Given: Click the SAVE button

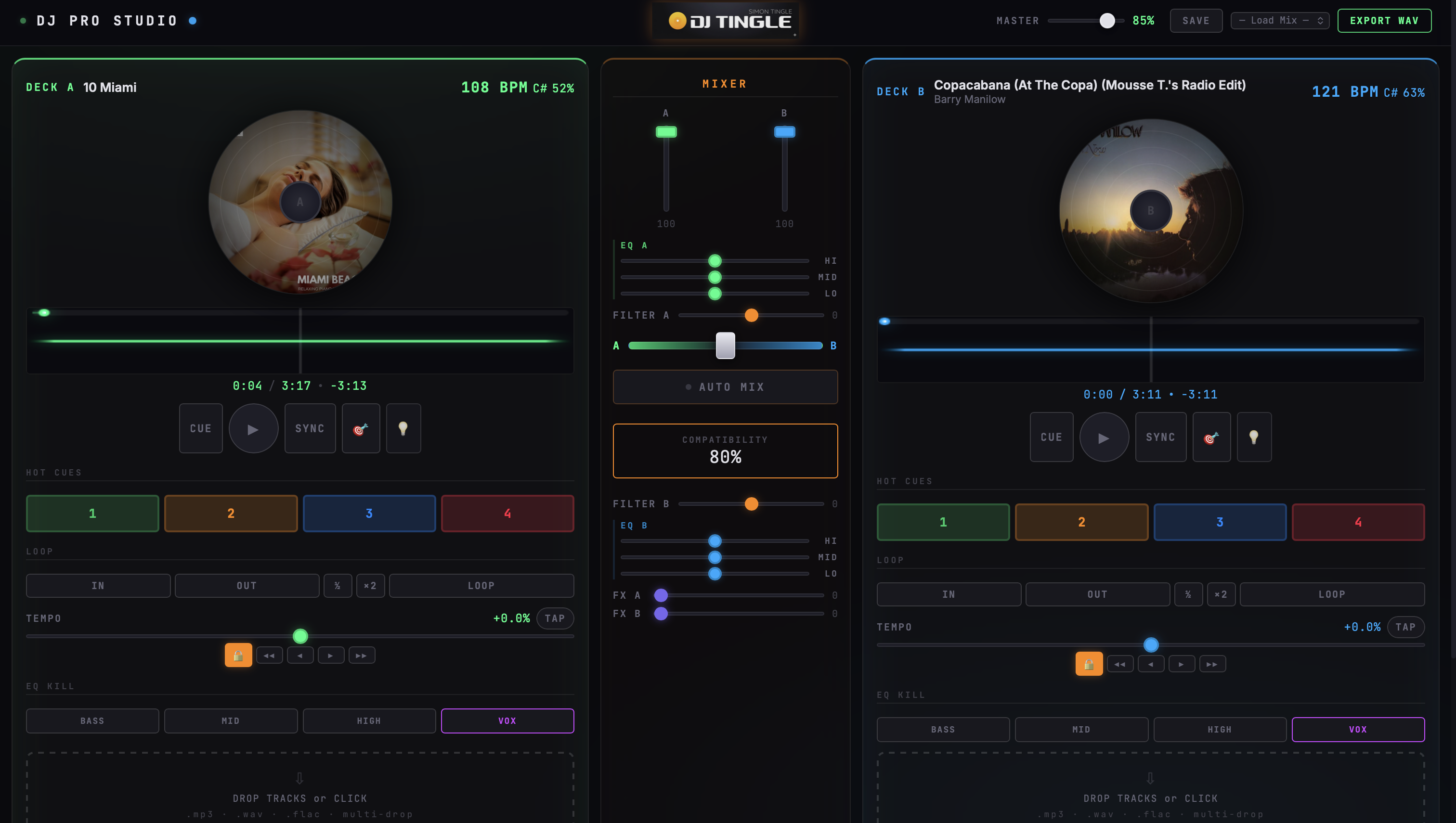Looking at the screenshot, I should point(1196,20).
